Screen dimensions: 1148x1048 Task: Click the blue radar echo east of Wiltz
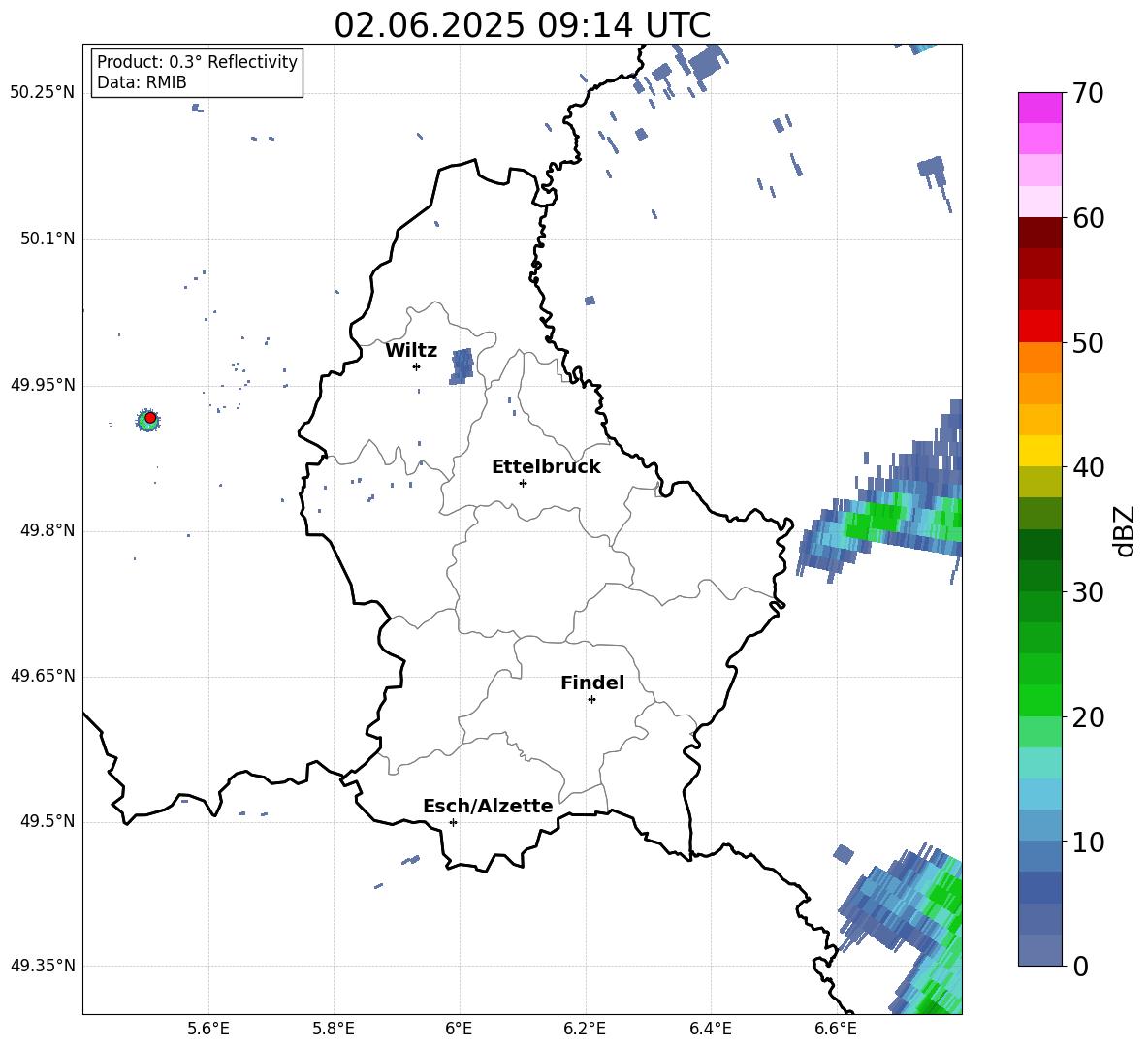(x=462, y=365)
